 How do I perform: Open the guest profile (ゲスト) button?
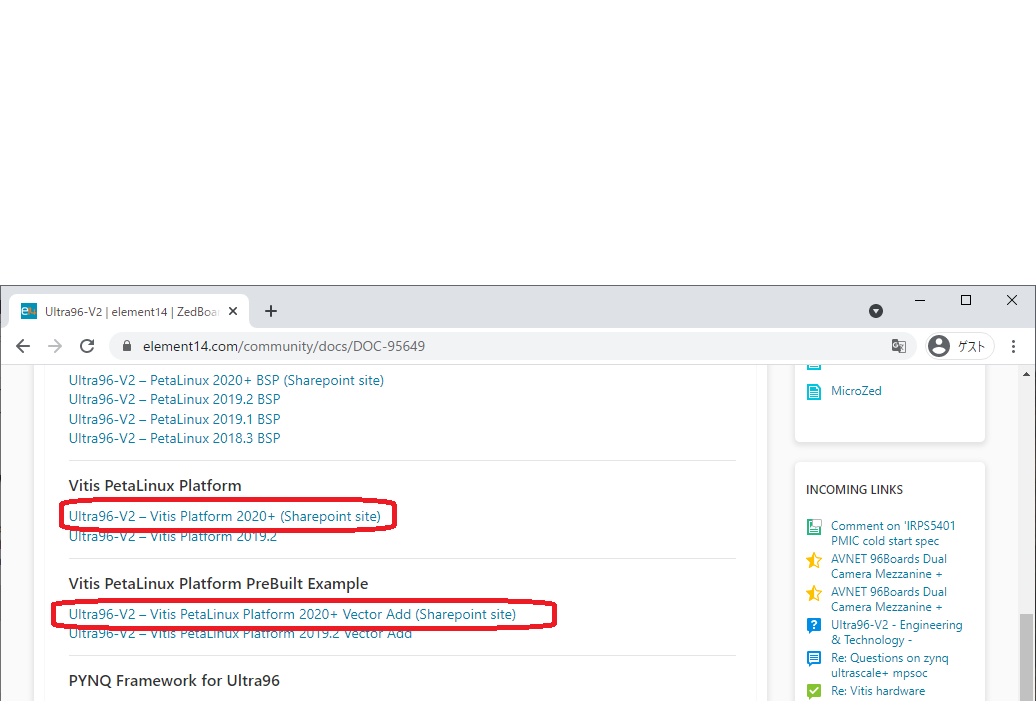click(x=959, y=346)
